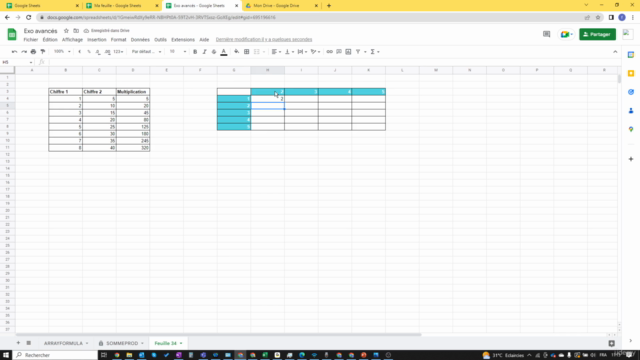Open vertical align dropdown
The image size is (640, 360).
pos(289,52)
